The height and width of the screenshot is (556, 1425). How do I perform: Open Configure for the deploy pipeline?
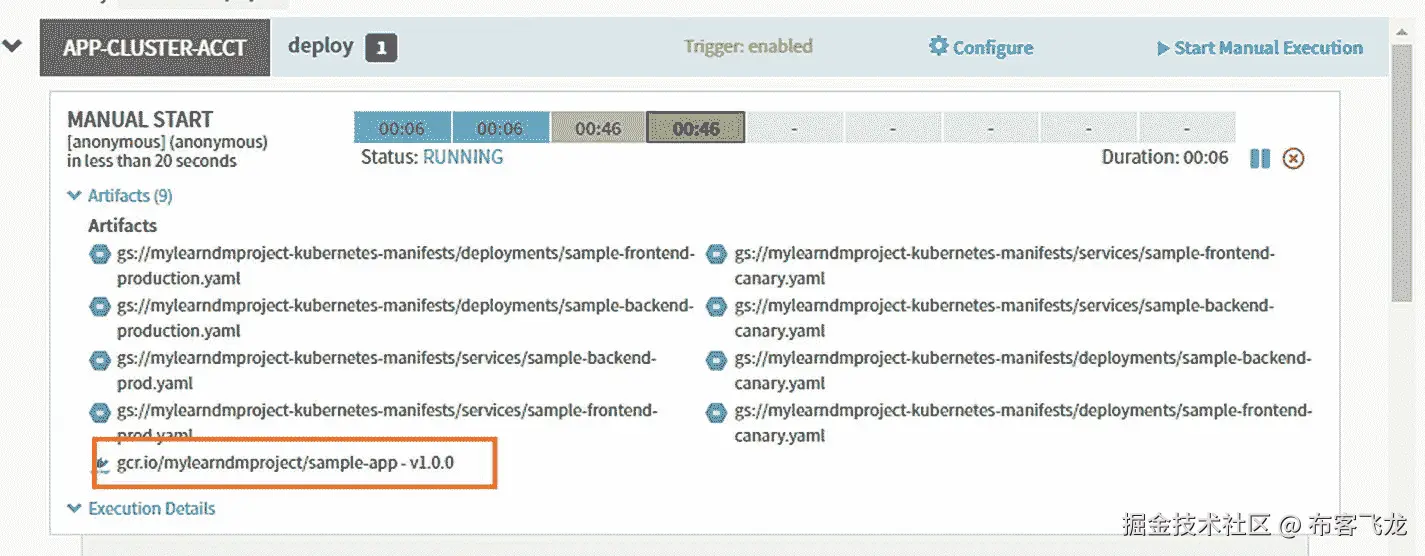tap(981, 47)
